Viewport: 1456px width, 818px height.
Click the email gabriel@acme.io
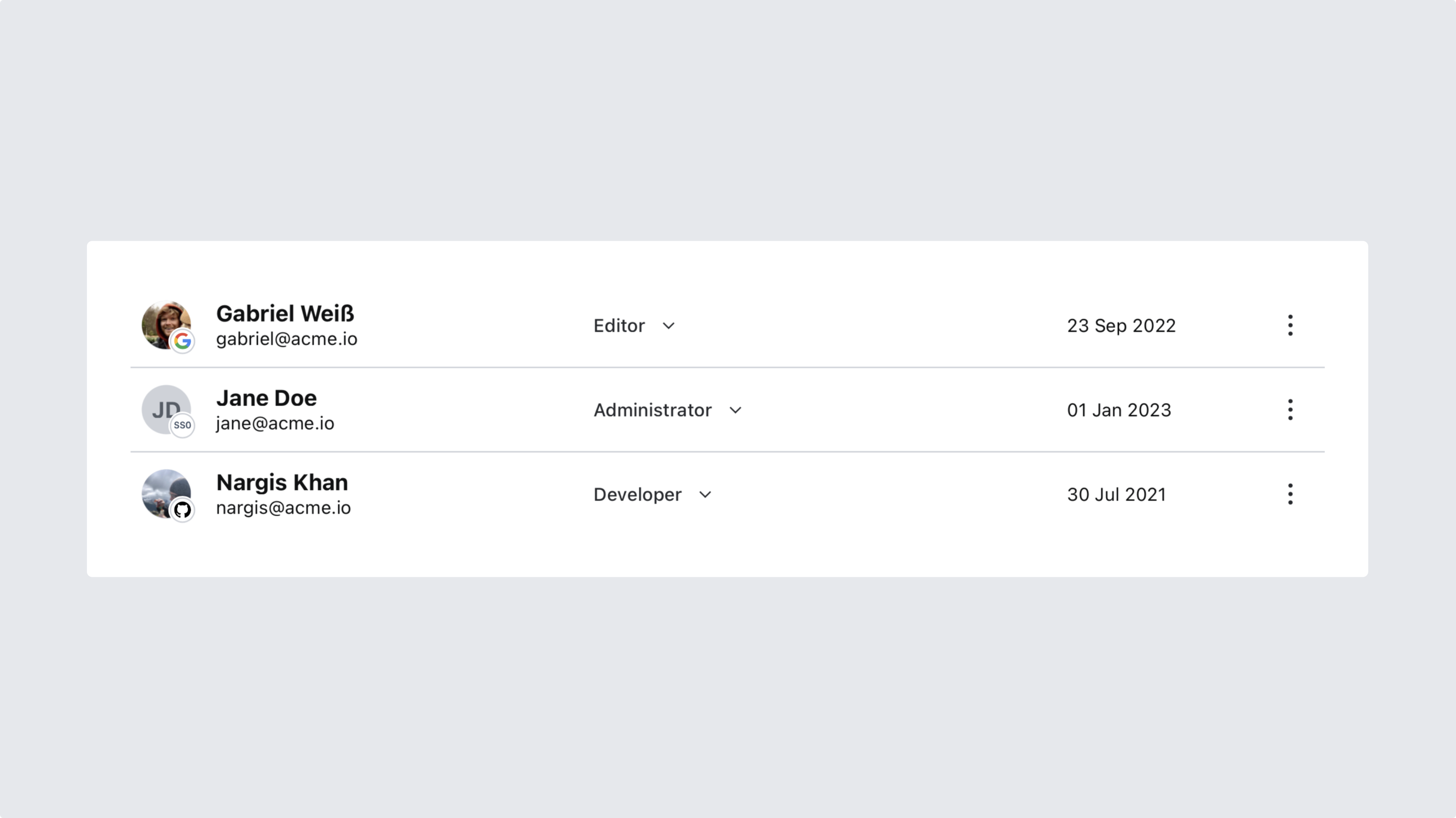pyautogui.click(x=287, y=339)
